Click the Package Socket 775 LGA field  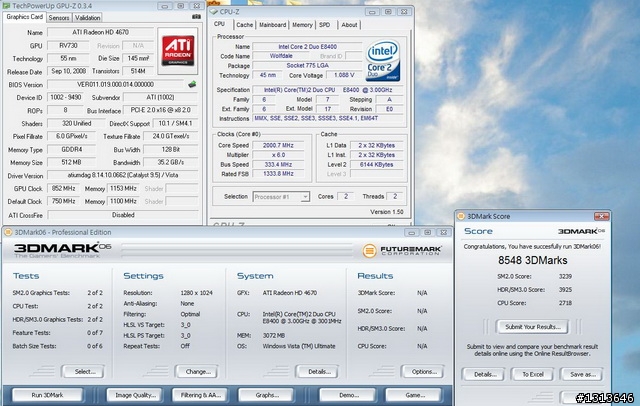[x=307, y=66]
